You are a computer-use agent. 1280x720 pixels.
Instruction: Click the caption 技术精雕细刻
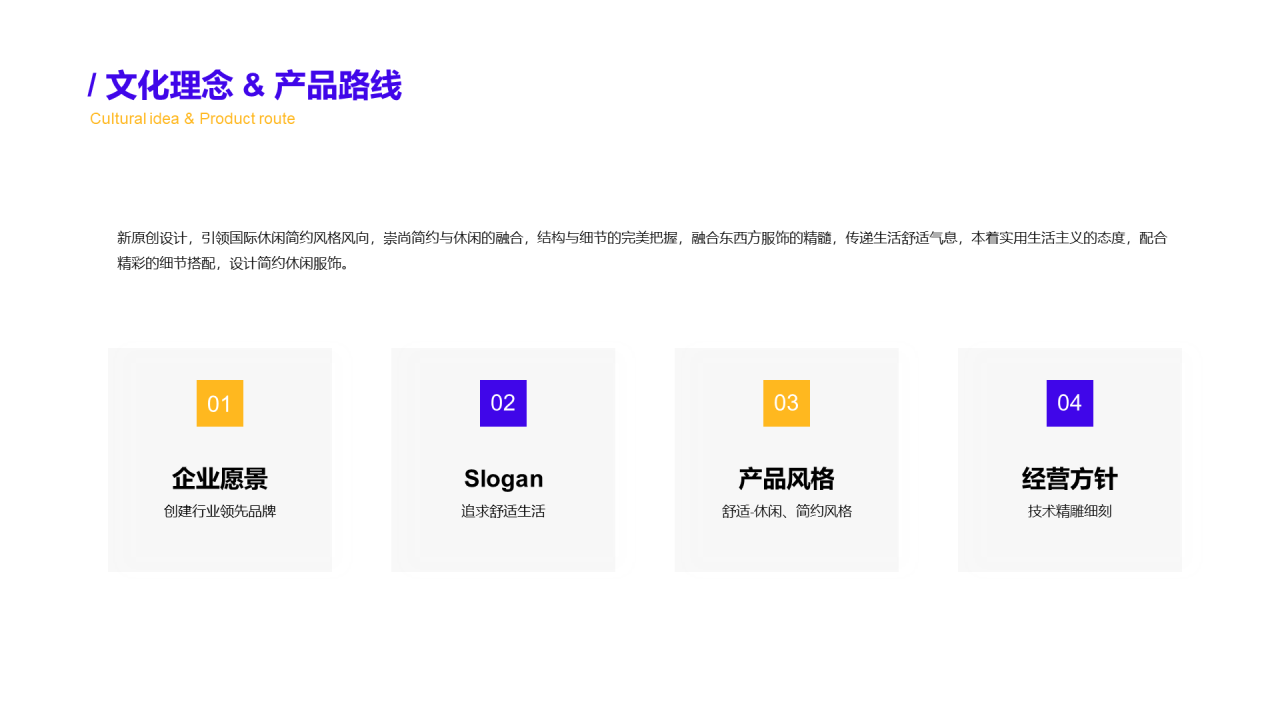(1070, 511)
